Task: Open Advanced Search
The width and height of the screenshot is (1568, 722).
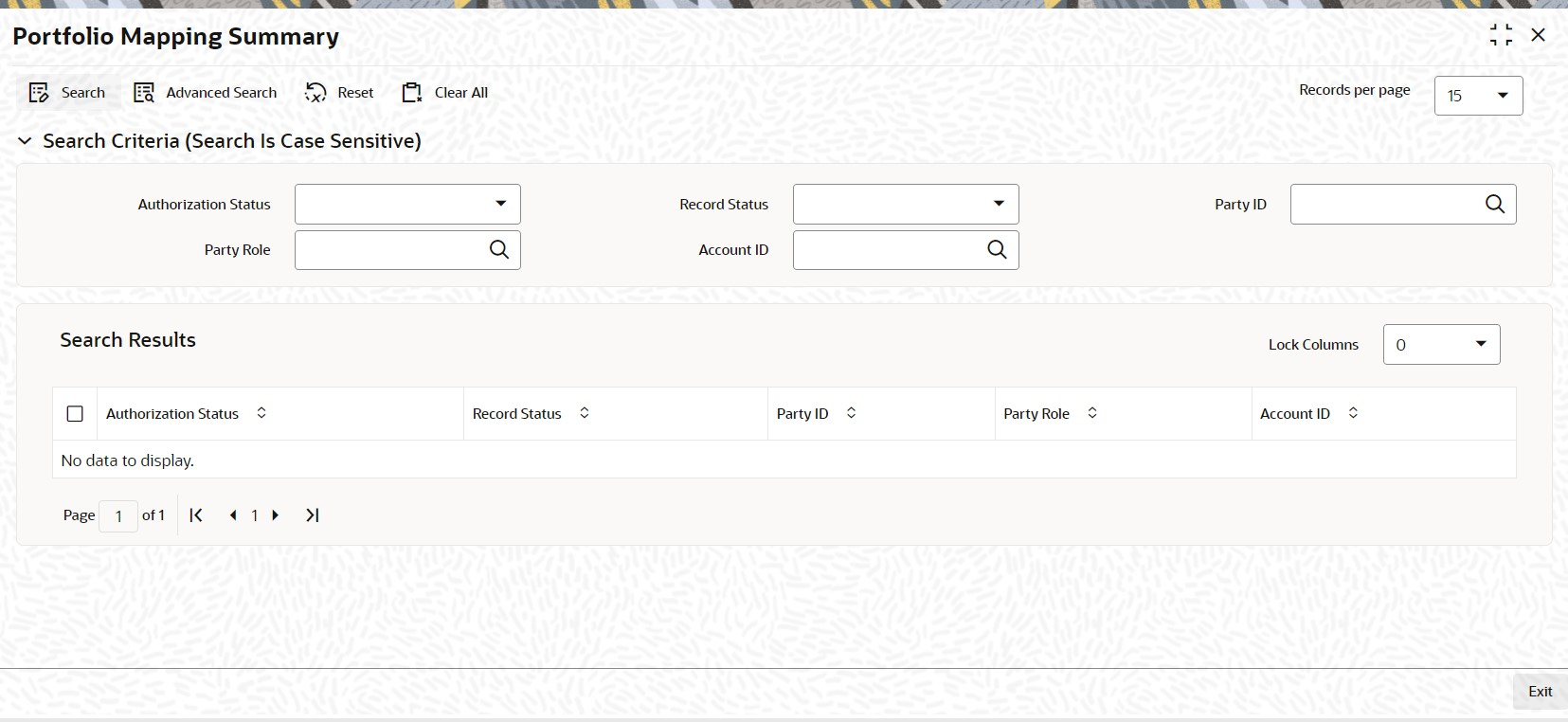Action: 206,93
